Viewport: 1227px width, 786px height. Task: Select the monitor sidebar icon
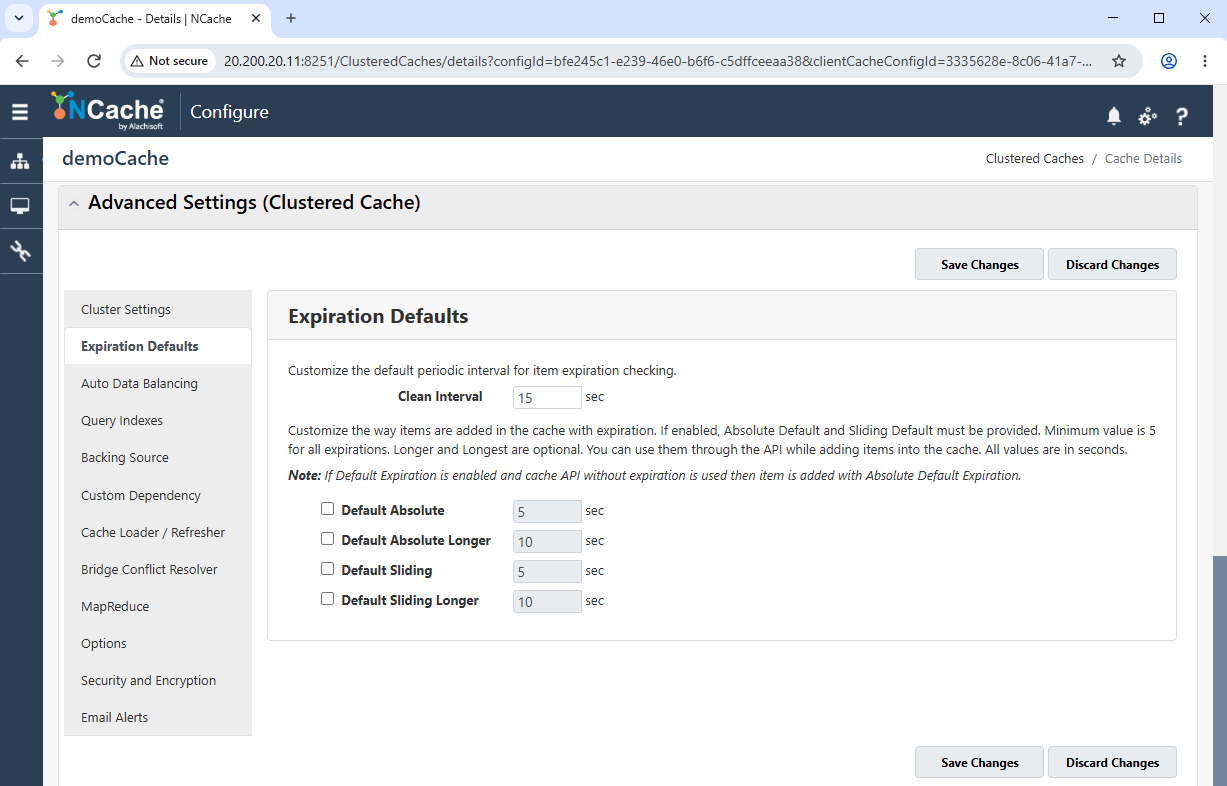(x=20, y=206)
